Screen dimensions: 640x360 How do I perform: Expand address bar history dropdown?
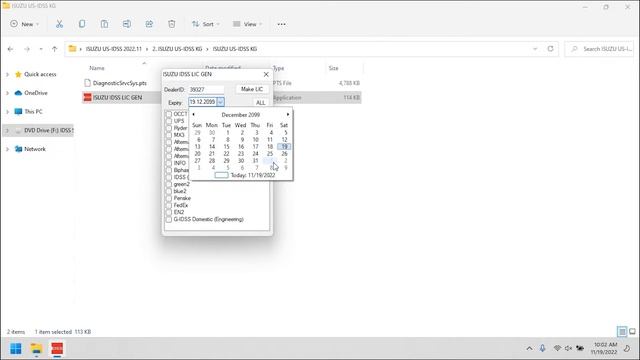click(535, 49)
